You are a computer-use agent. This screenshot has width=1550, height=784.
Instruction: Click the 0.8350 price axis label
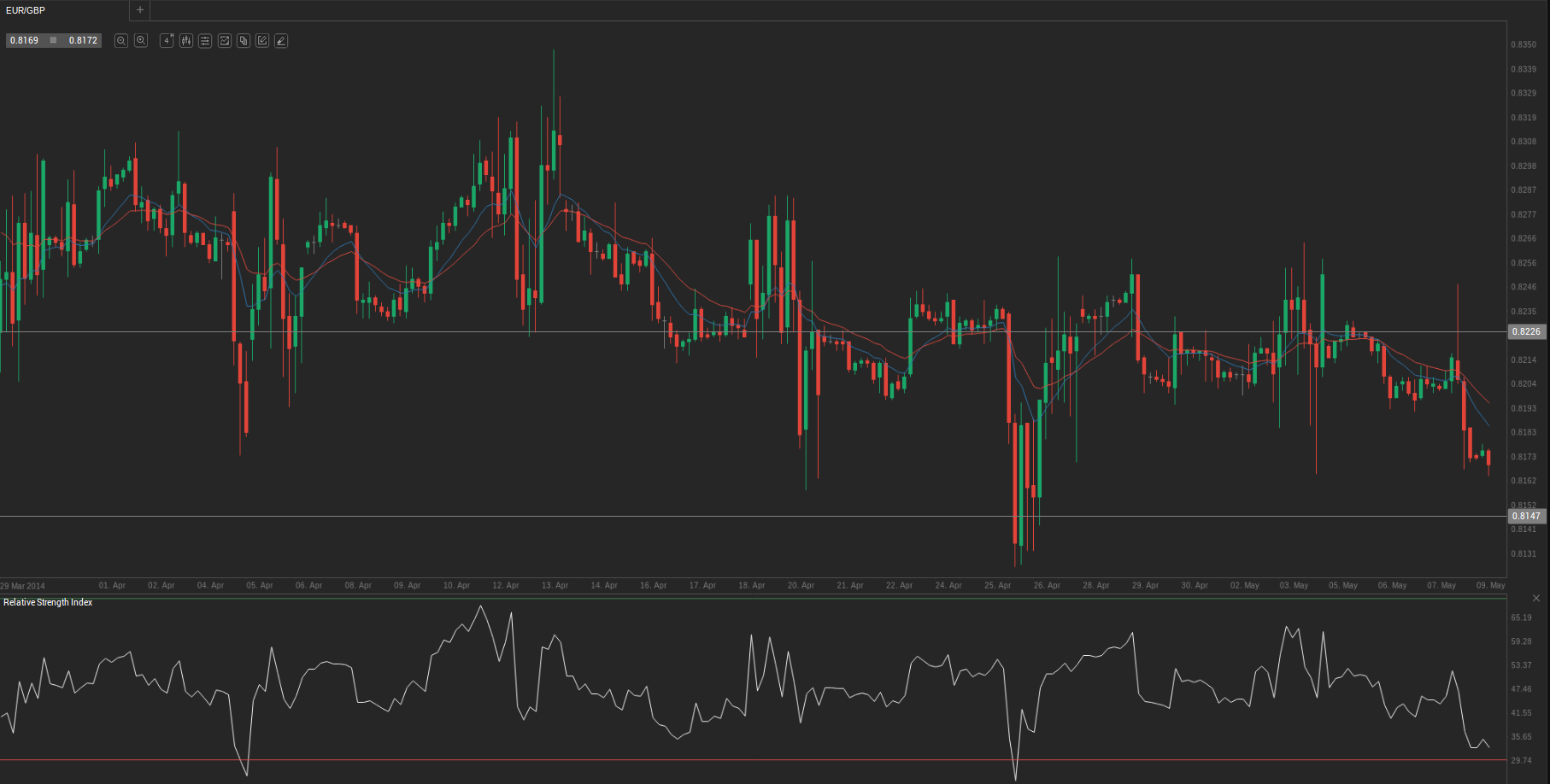[x=1524, y=44]
